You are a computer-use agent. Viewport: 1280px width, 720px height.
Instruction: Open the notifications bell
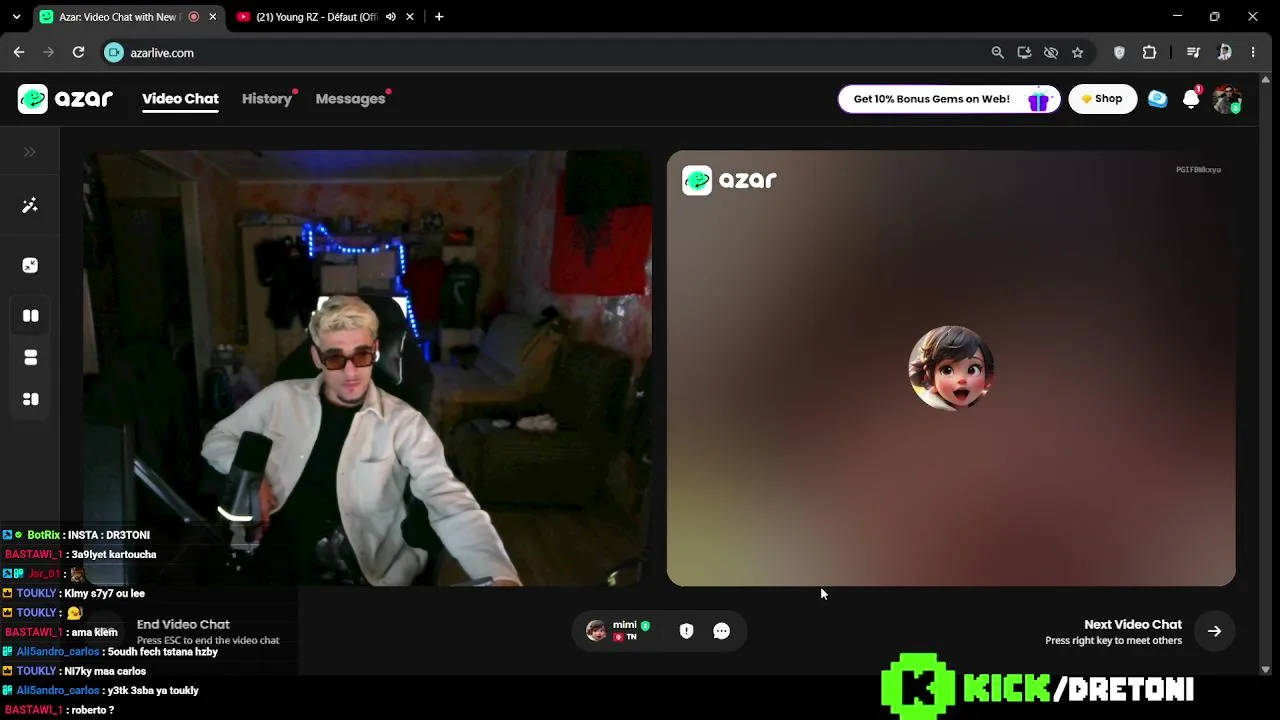1190,99
